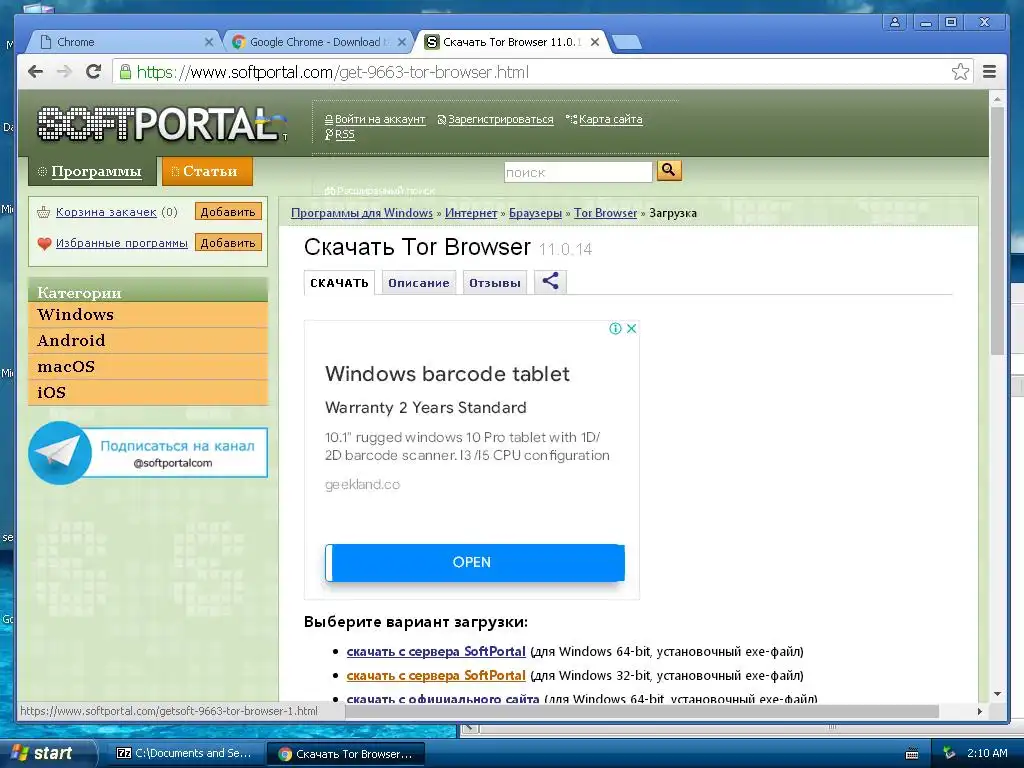The height and width of the screenshot is (768, 1024).
Task: Close the Google Chrome Download tab
Action: coord(402,42)
